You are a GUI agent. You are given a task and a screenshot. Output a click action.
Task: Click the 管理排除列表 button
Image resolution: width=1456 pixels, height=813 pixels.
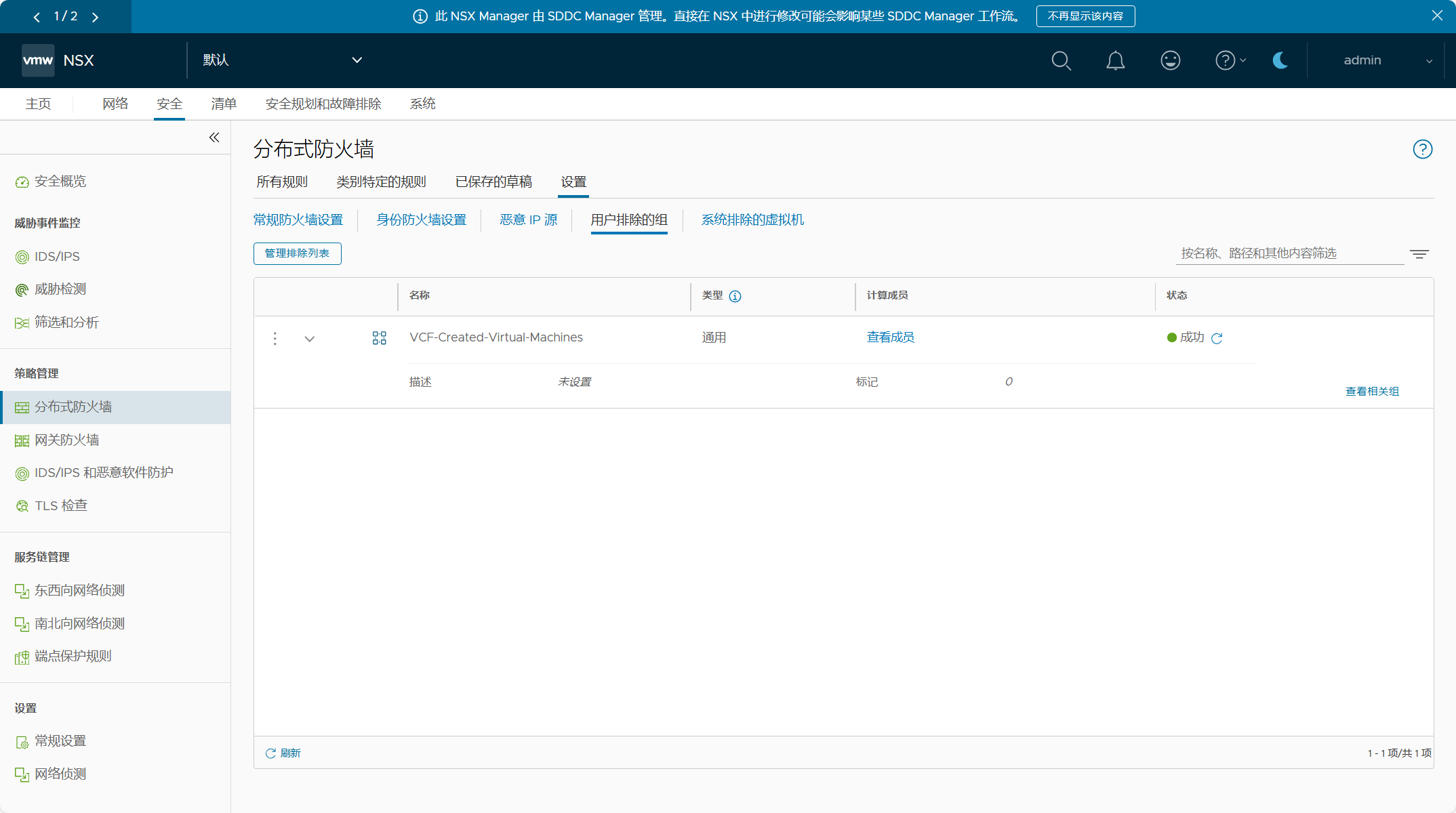(x=297, y=253)
